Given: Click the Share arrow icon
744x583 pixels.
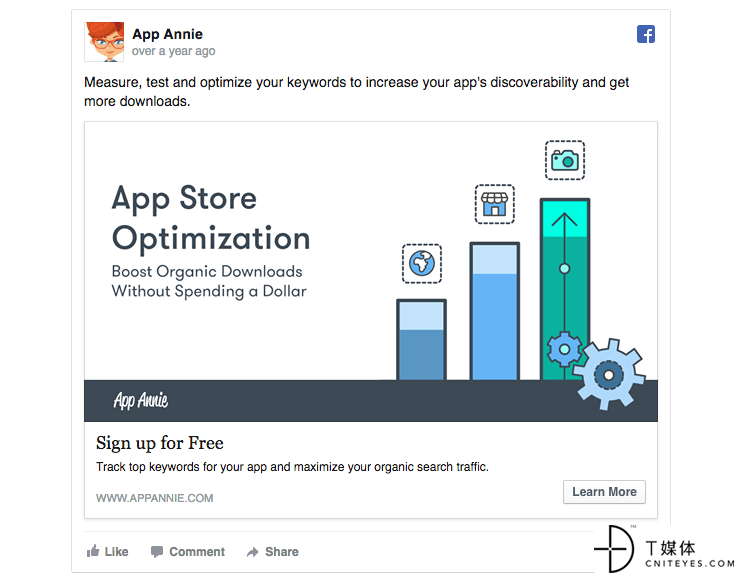Looking at the screenshot, I should tap(252, 552).
